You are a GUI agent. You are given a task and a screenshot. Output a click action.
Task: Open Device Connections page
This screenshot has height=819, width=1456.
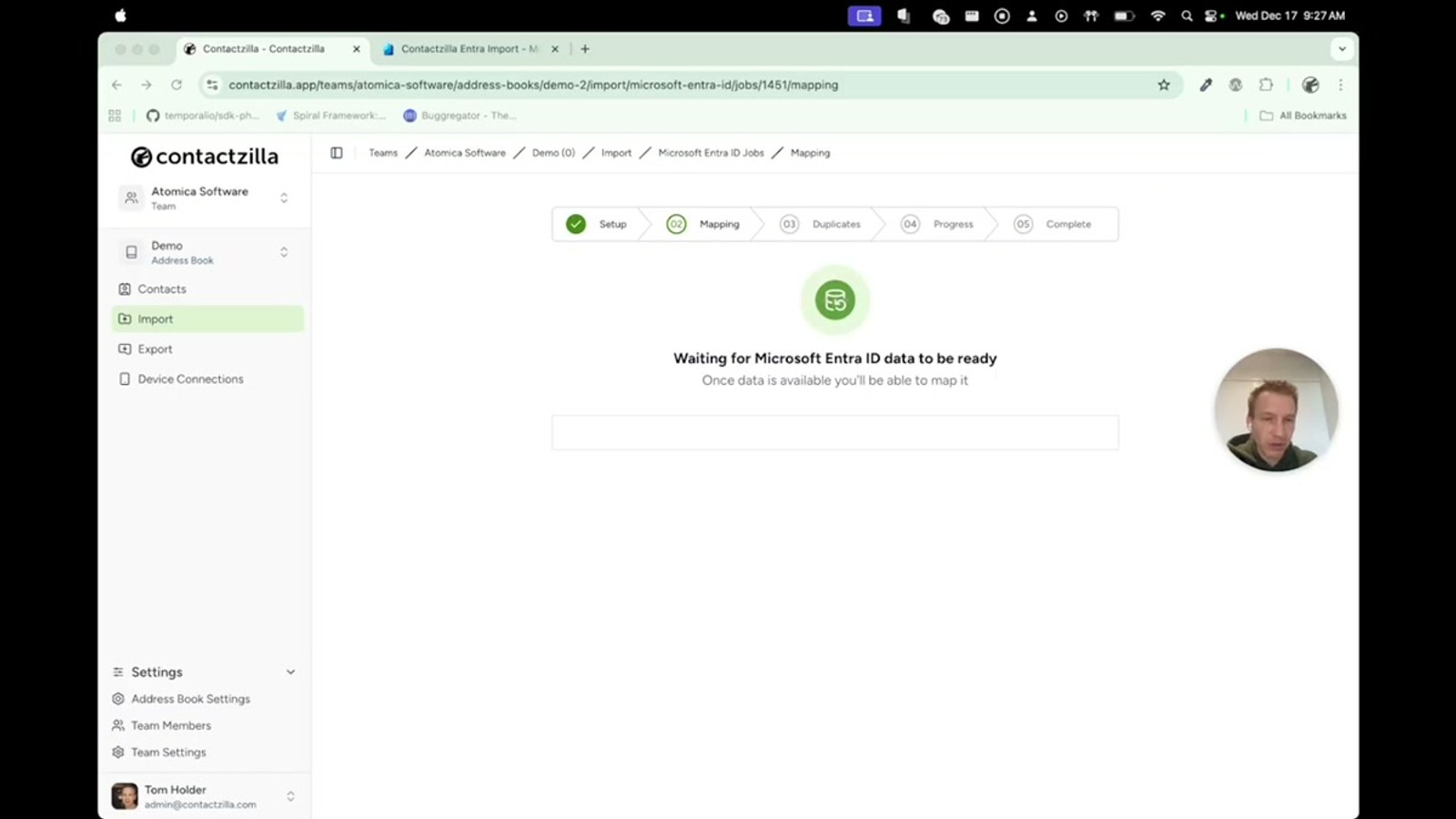click(x=207, y=379)
